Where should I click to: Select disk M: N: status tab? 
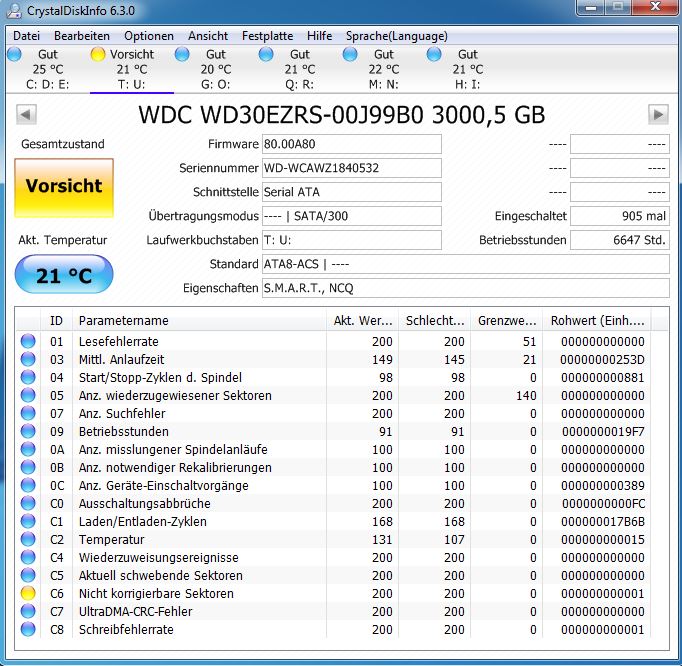point(383,69)
